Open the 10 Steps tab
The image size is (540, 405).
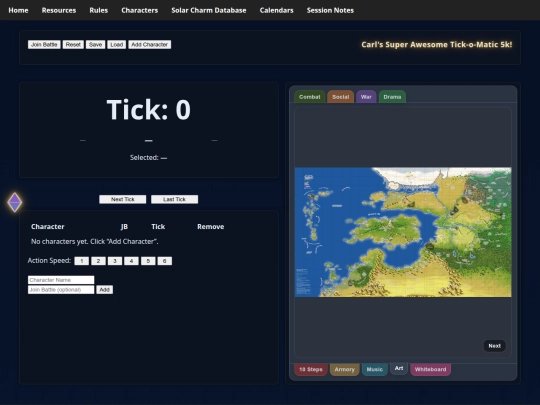click(x=311, y=369)
